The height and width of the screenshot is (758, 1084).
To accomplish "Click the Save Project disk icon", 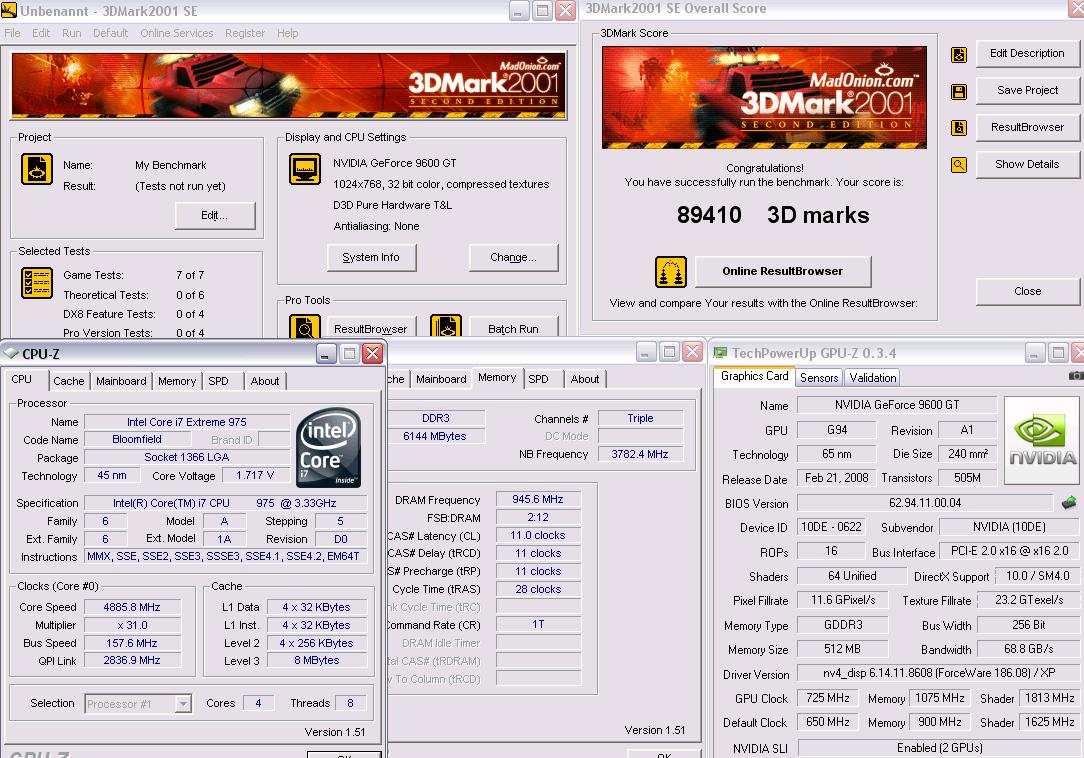I will (x=959, y=91).
